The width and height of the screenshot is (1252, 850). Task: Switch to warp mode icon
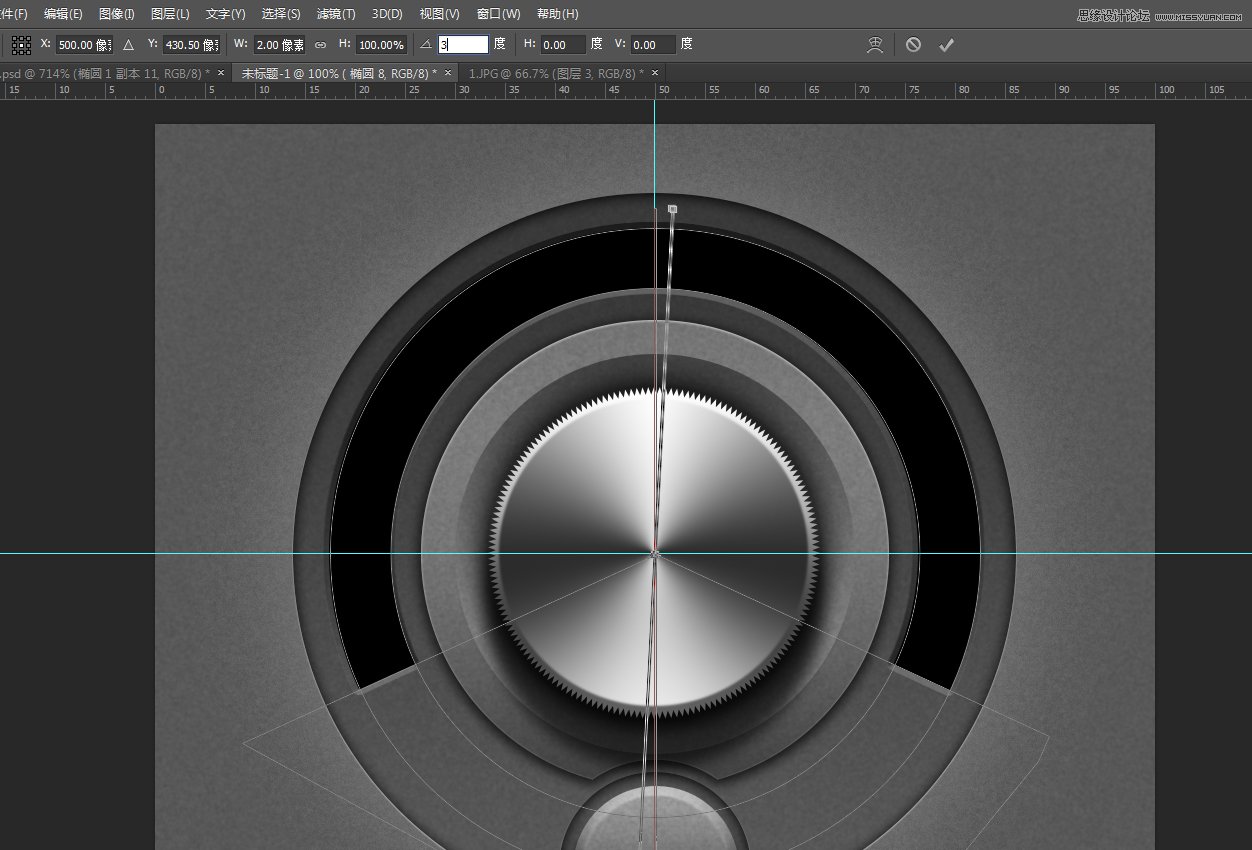pyautogui.click(x=875, y=45)
